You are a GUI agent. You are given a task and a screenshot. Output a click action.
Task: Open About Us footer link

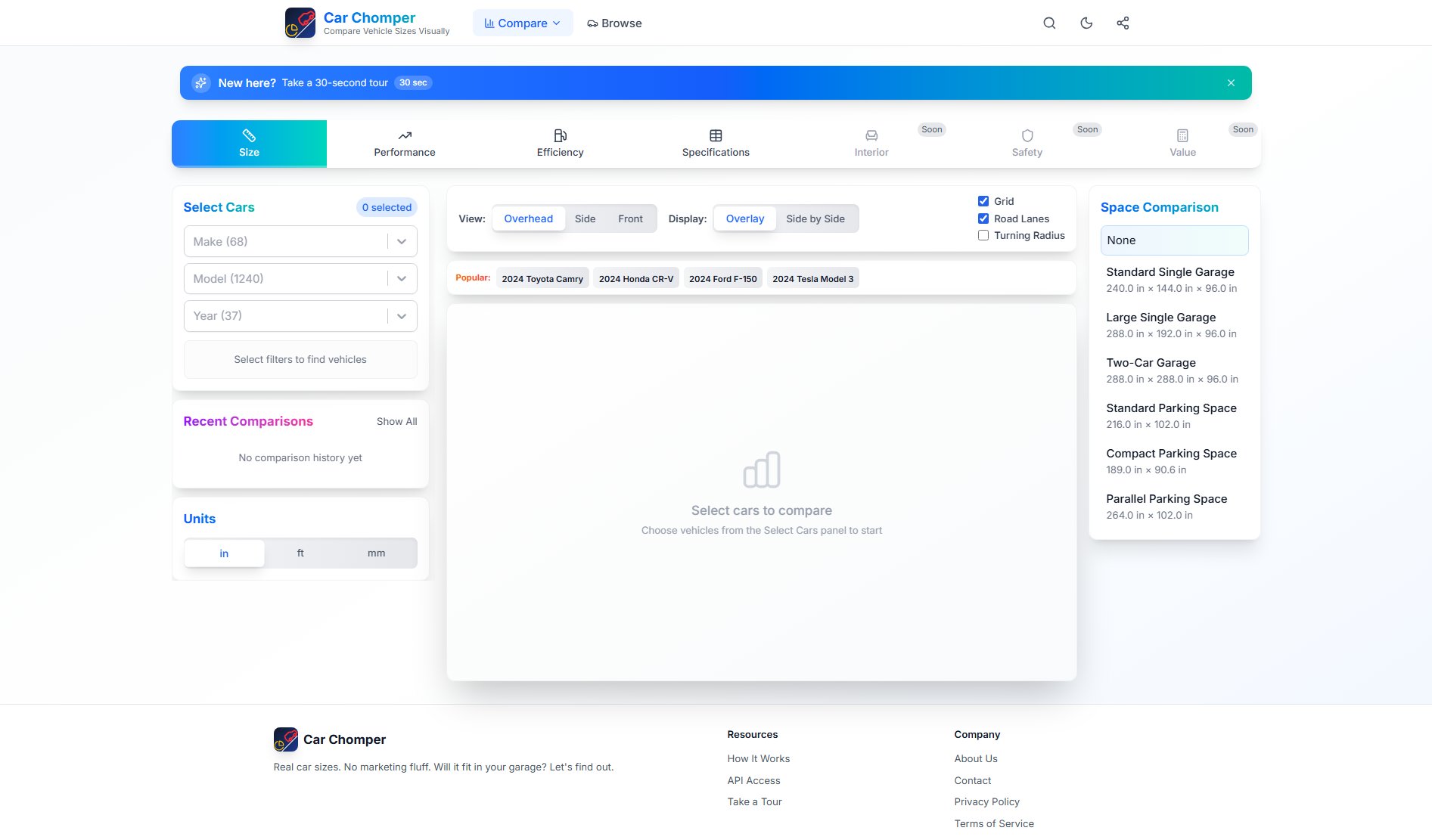pos(976,759)
